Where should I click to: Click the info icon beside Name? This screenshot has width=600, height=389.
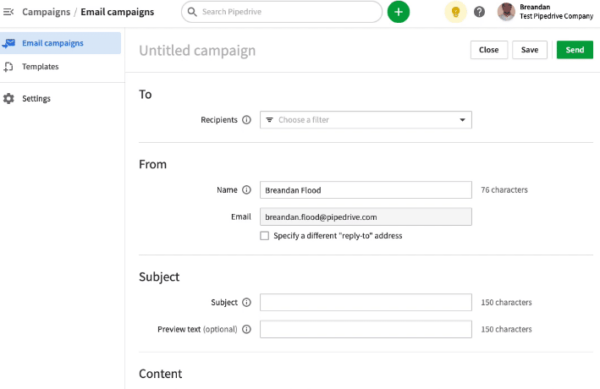coord(247,190)
